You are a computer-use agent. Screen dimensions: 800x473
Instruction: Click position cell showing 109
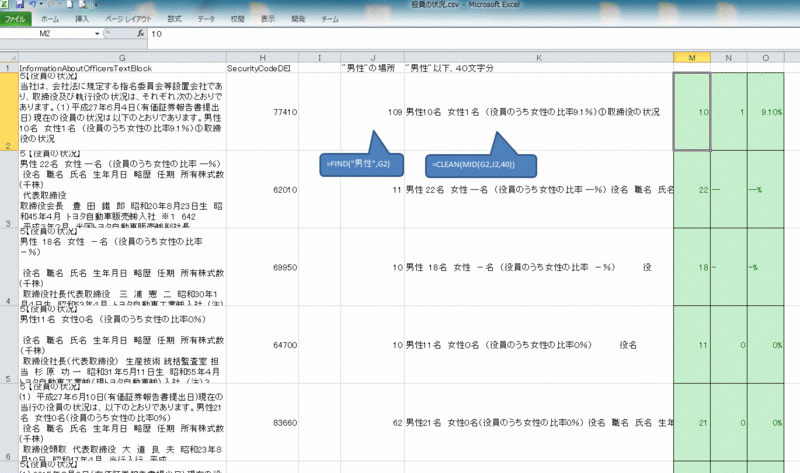pos(372,112)
